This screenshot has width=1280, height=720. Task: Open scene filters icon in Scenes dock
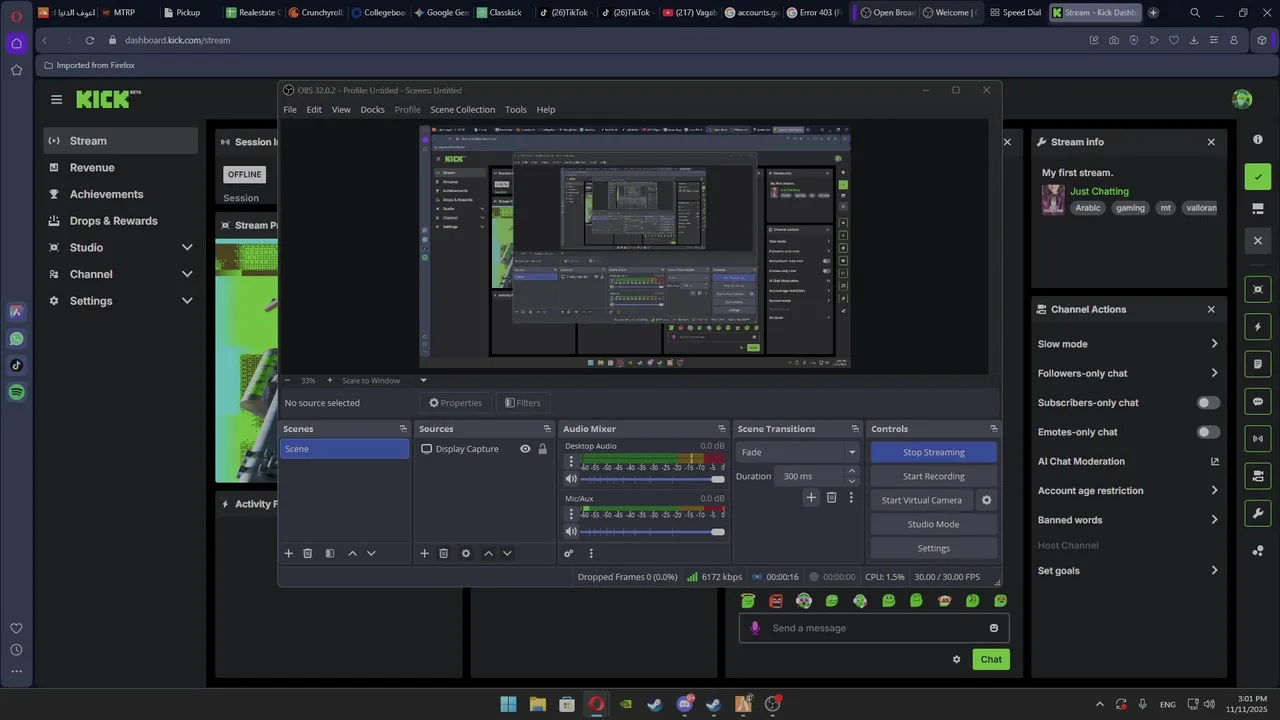[x=330, y=553]
